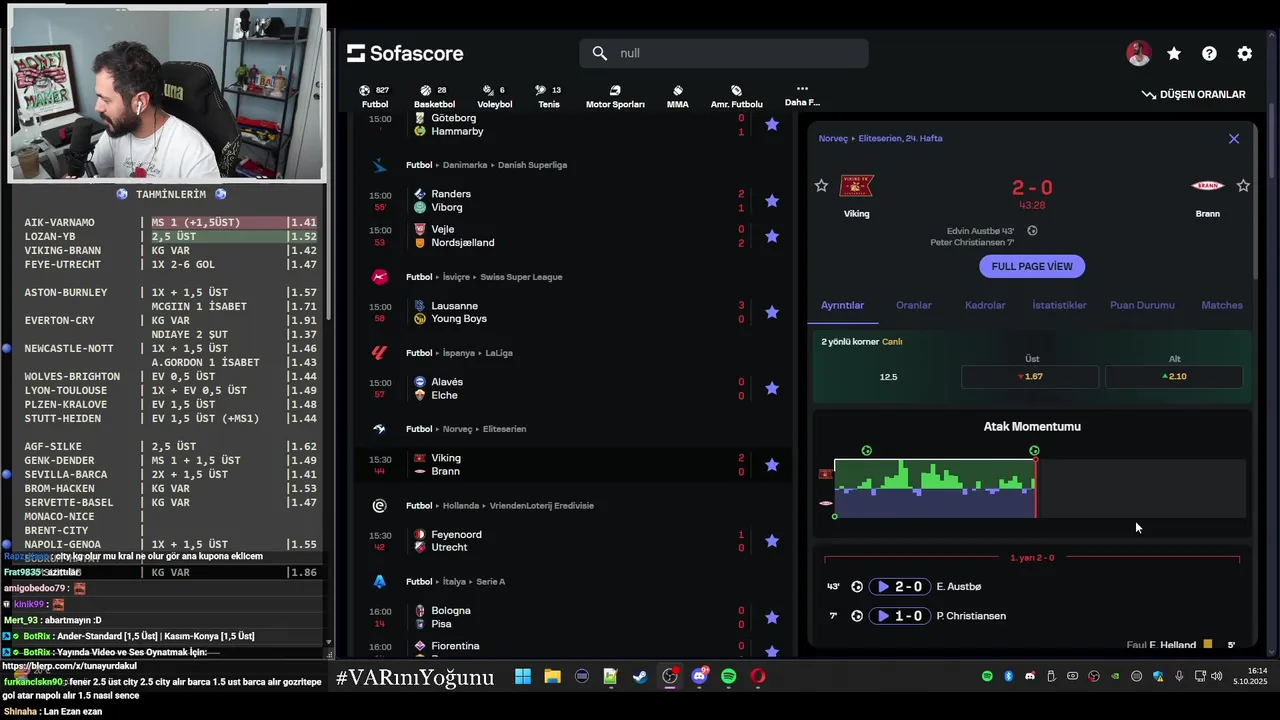This screenshot has height=720, width=1280.
Task: Select the Ayrıntılar tab
Action: tap(842, 305)
